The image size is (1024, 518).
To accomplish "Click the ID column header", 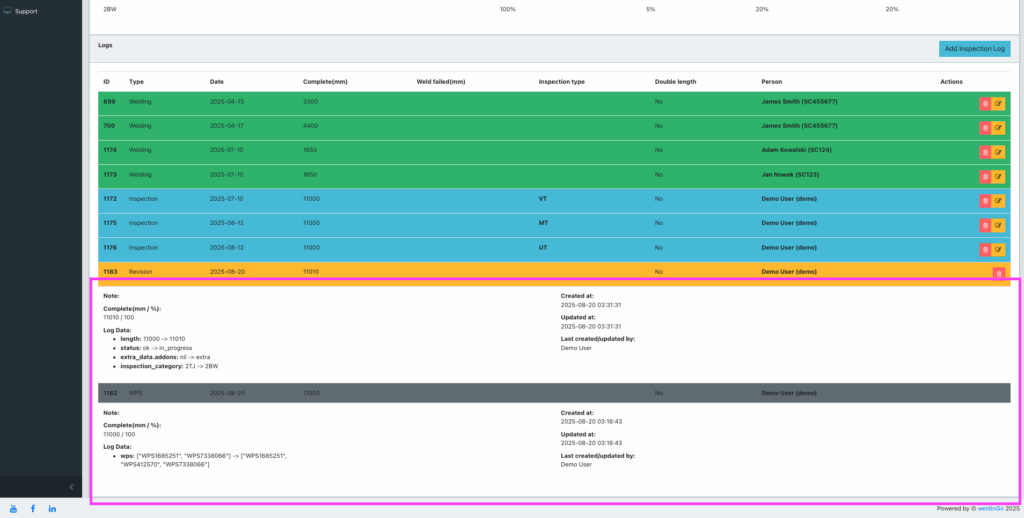I will click(106, 82).
